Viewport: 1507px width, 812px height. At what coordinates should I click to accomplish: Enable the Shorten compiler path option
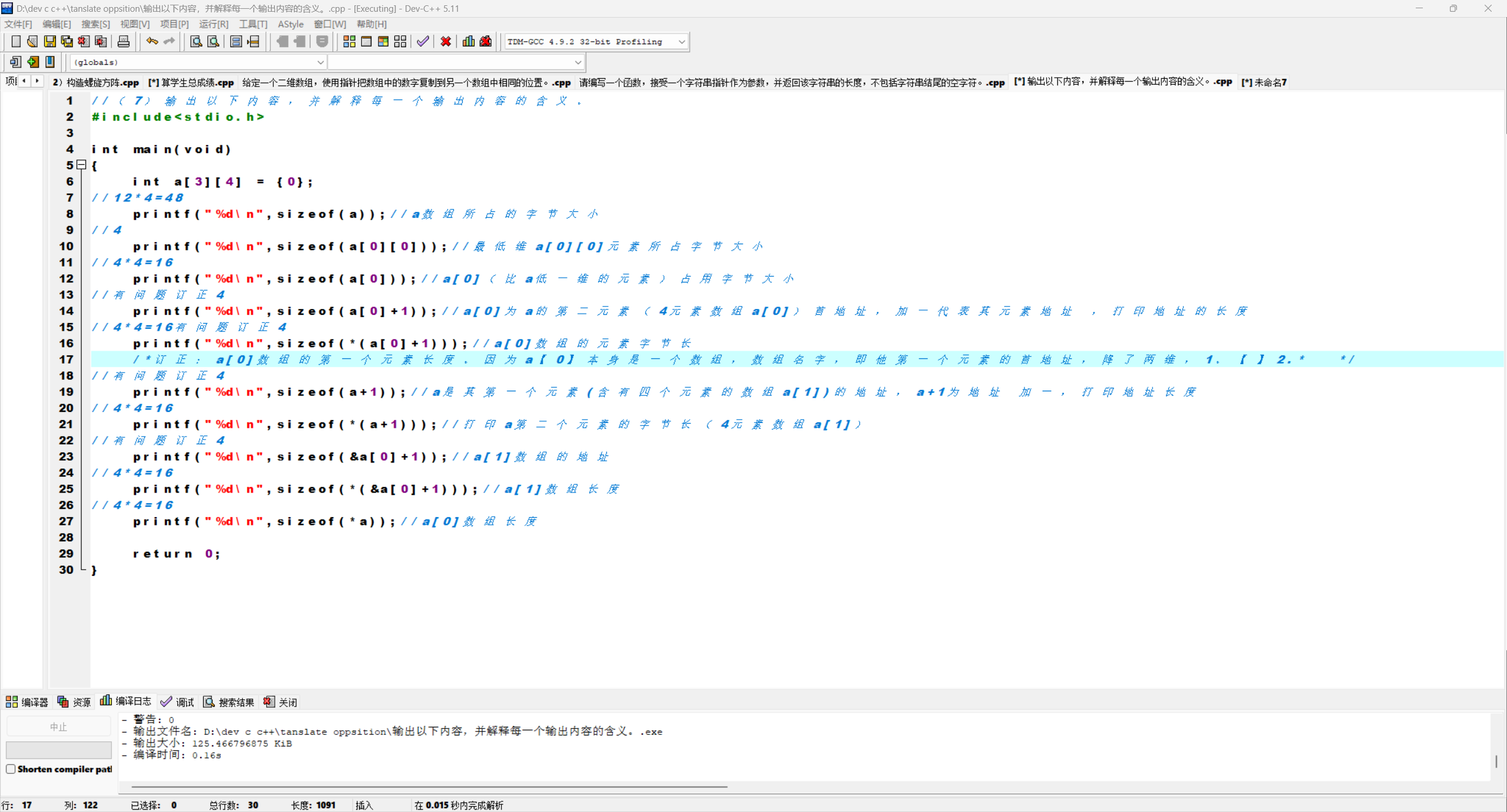[x=10, y=768]
